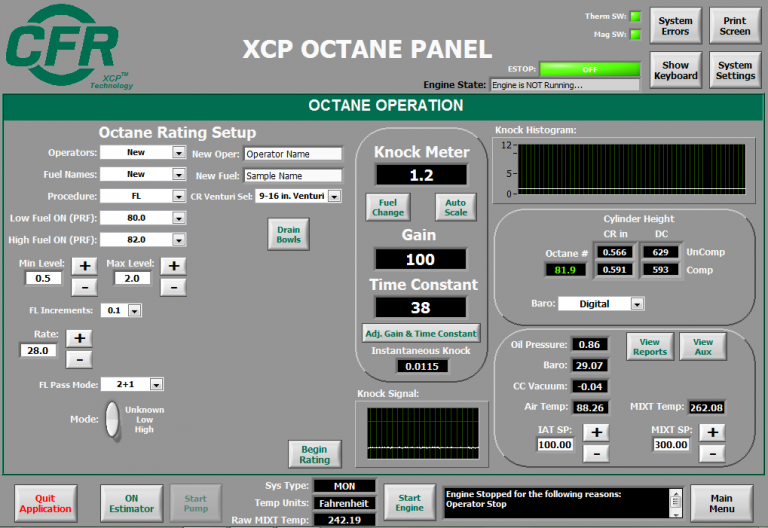
Task: Click the Print Screen button
Action: click(735, 26)
